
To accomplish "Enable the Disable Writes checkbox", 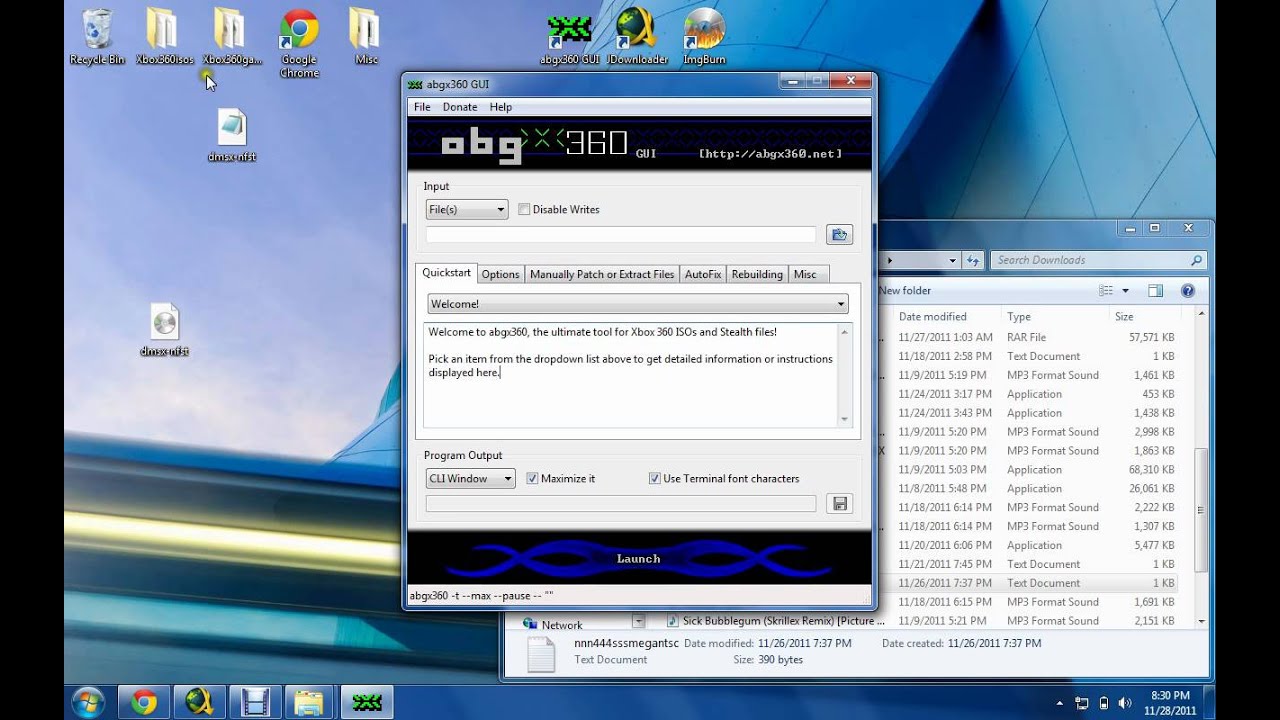I will [524, 209].
